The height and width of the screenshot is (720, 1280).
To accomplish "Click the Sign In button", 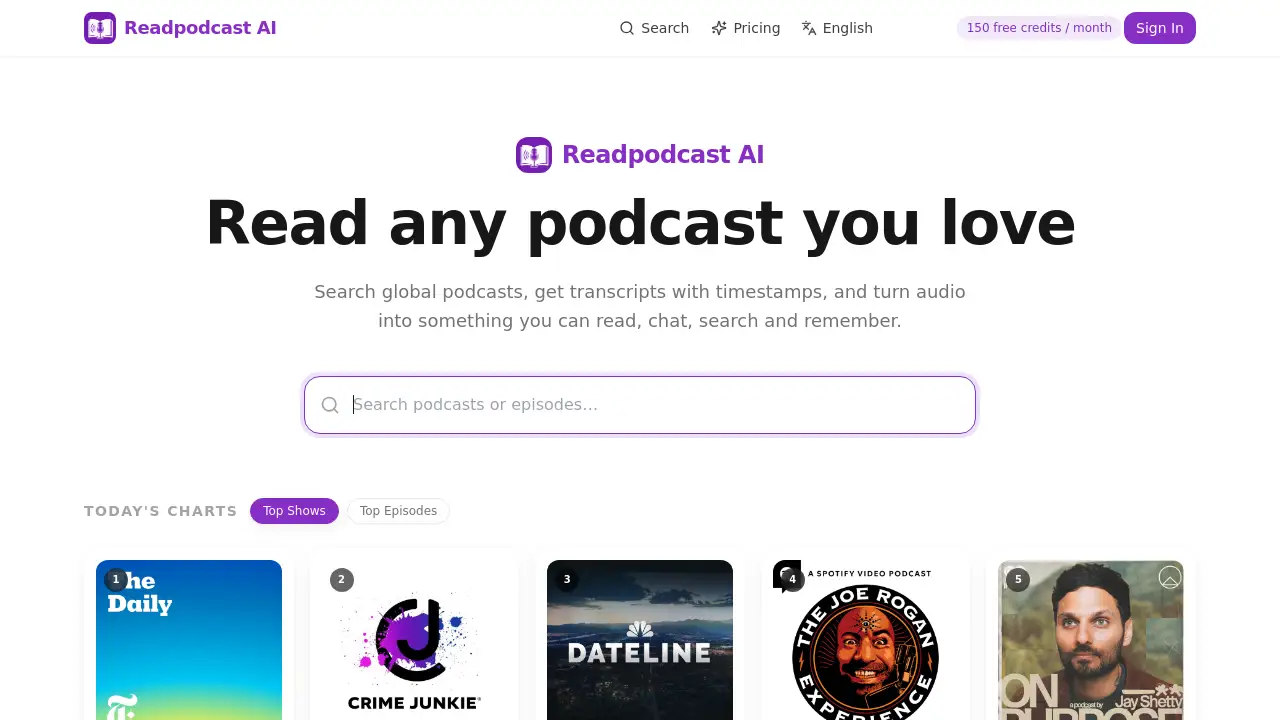I will pos(1160,28).
